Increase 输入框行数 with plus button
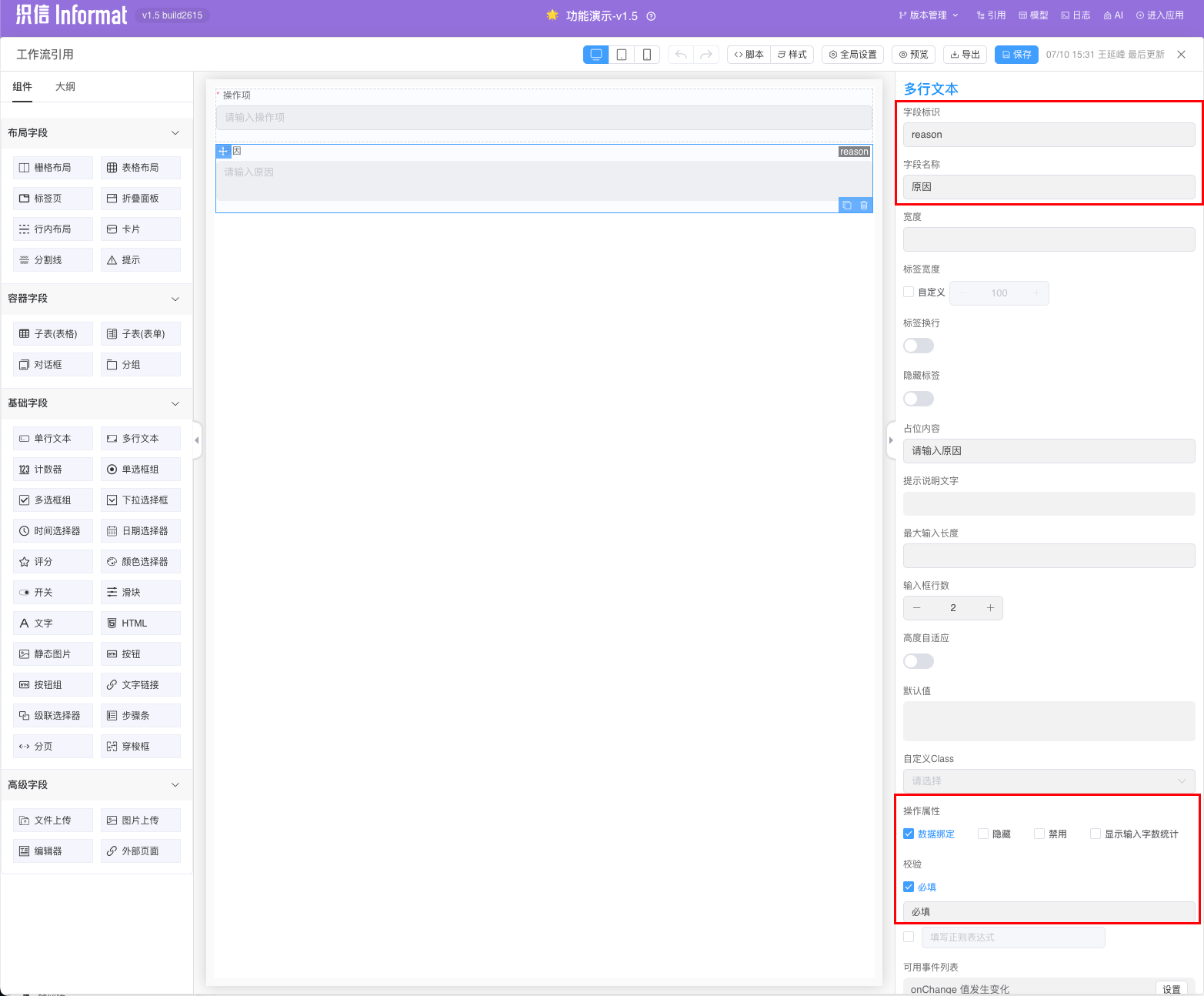 pyautogui.click(x=990, y=608)
